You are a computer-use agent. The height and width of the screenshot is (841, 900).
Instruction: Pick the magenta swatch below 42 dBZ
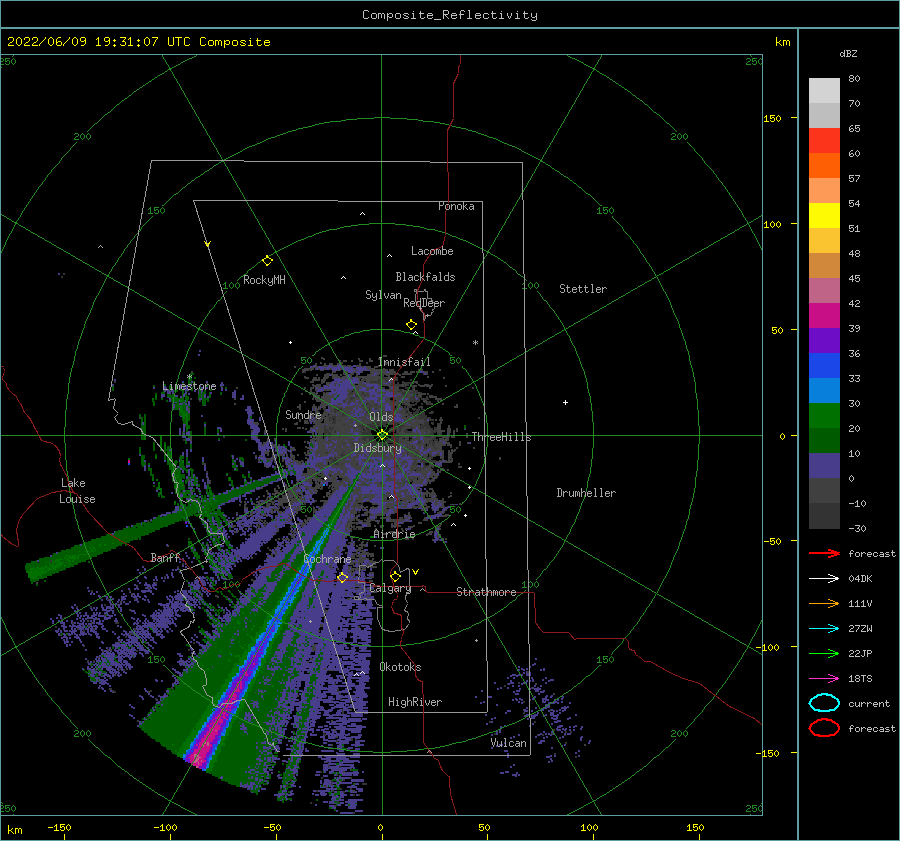[x=824, y=315]
